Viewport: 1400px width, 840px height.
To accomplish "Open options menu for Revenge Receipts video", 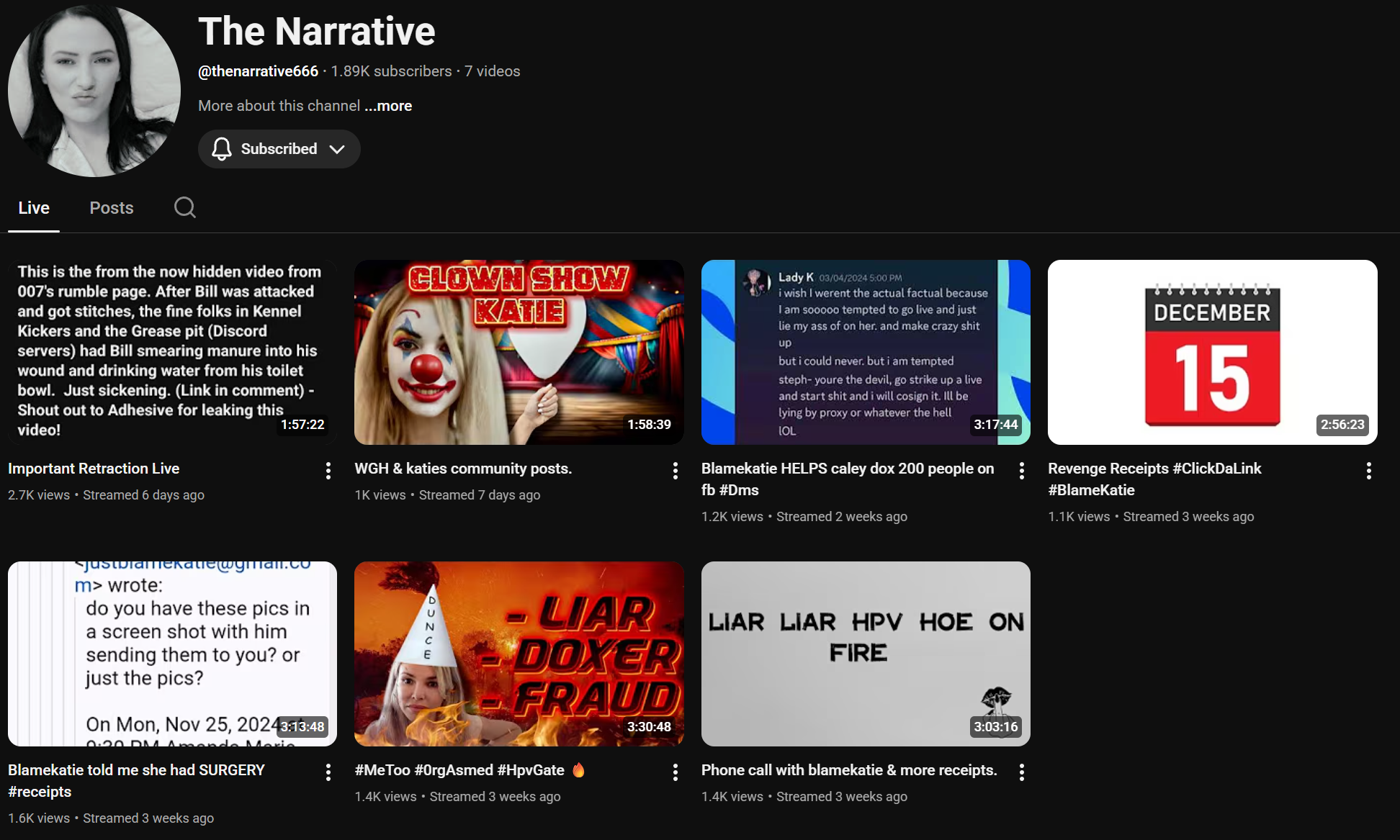I will (1369, 471).
